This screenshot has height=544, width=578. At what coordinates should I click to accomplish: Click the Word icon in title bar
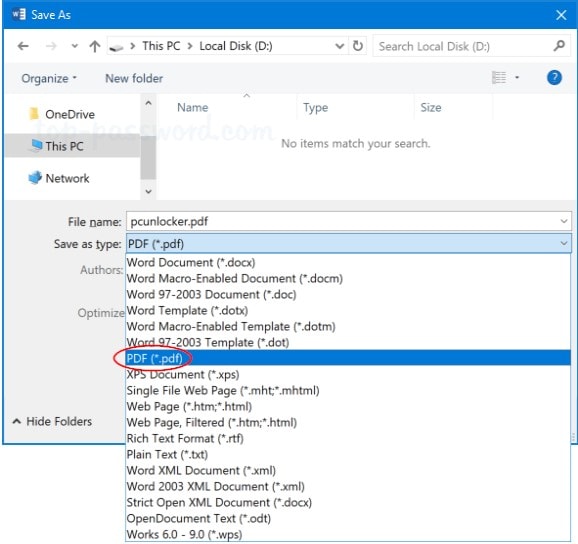(x=19, y=14)
